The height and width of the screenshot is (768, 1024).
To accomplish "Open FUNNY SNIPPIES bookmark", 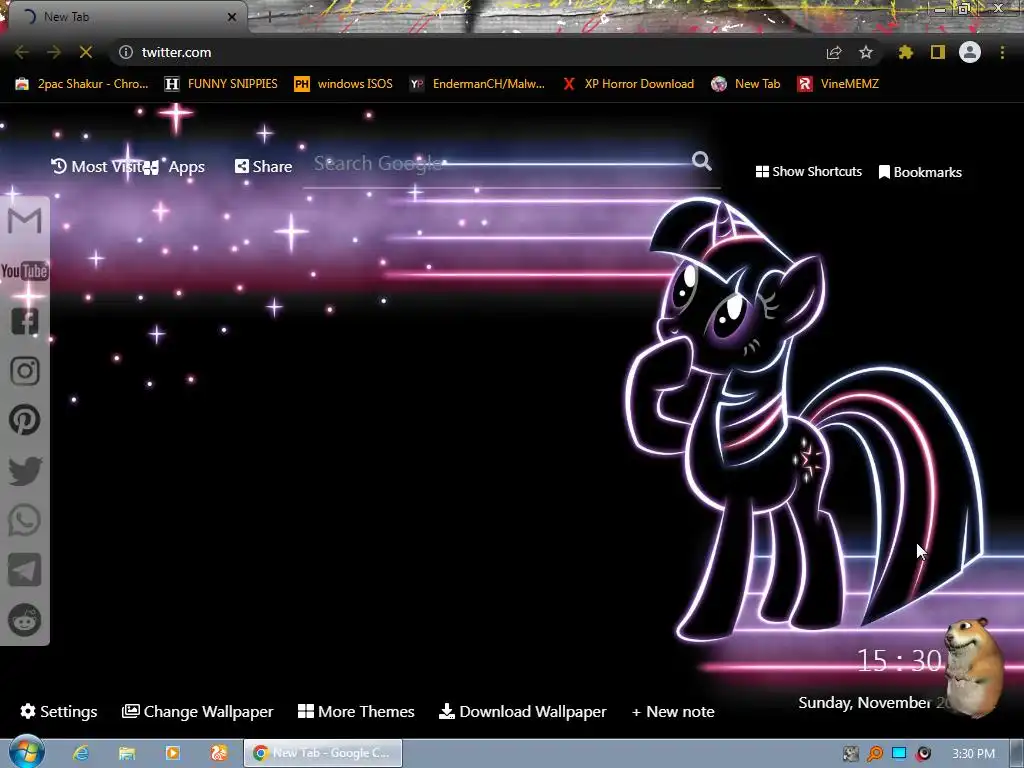I will coord(221,84).
